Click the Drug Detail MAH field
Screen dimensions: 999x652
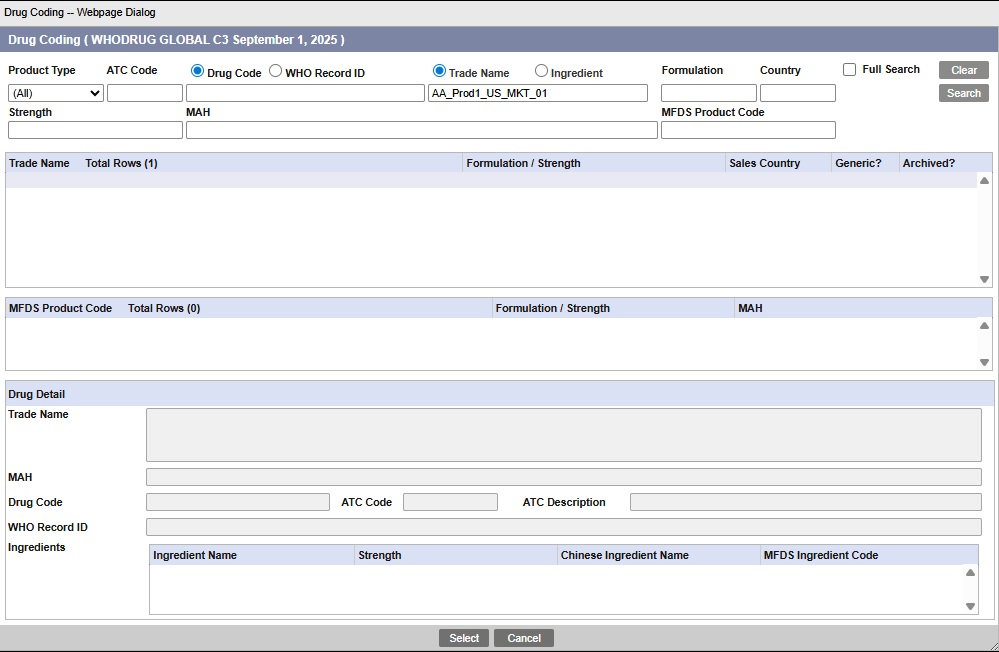tap(564, 477)
